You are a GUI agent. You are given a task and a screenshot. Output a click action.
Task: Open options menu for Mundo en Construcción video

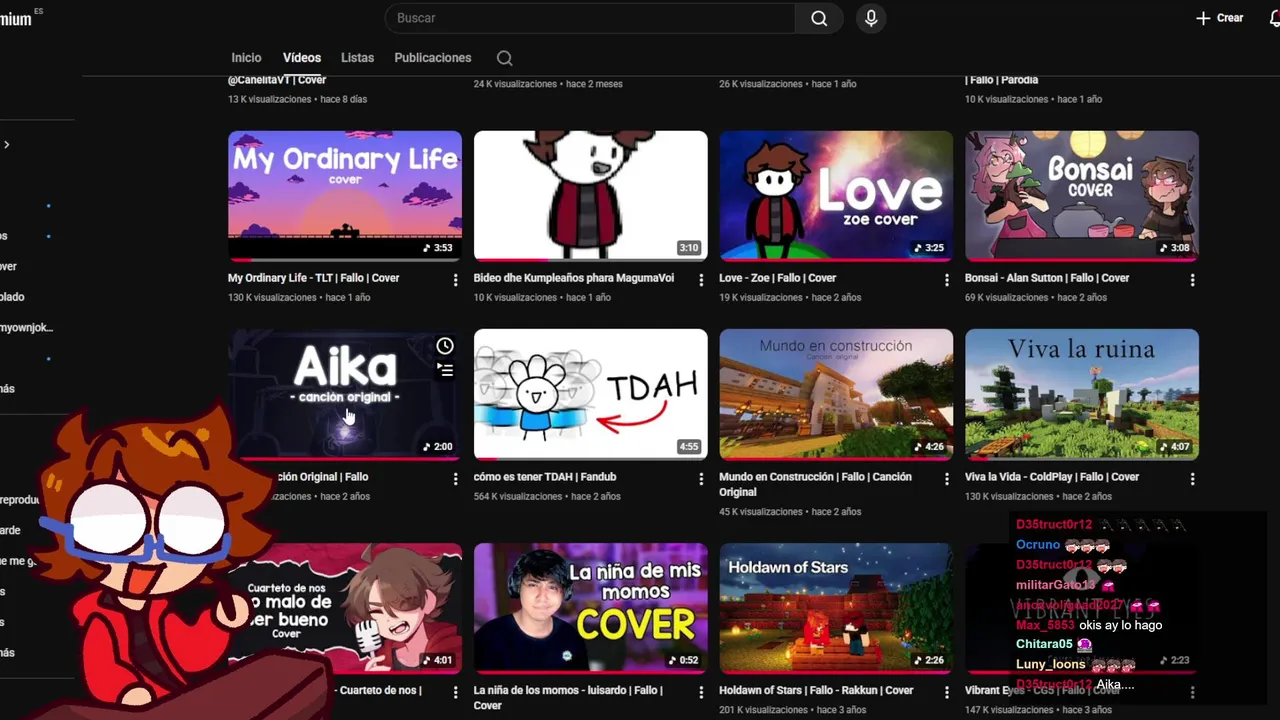tap(946, 479)
